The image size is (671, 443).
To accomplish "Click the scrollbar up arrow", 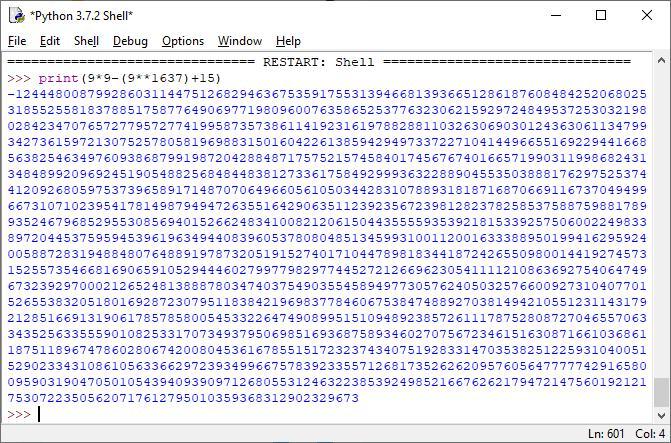I will (x=661, y=61).
